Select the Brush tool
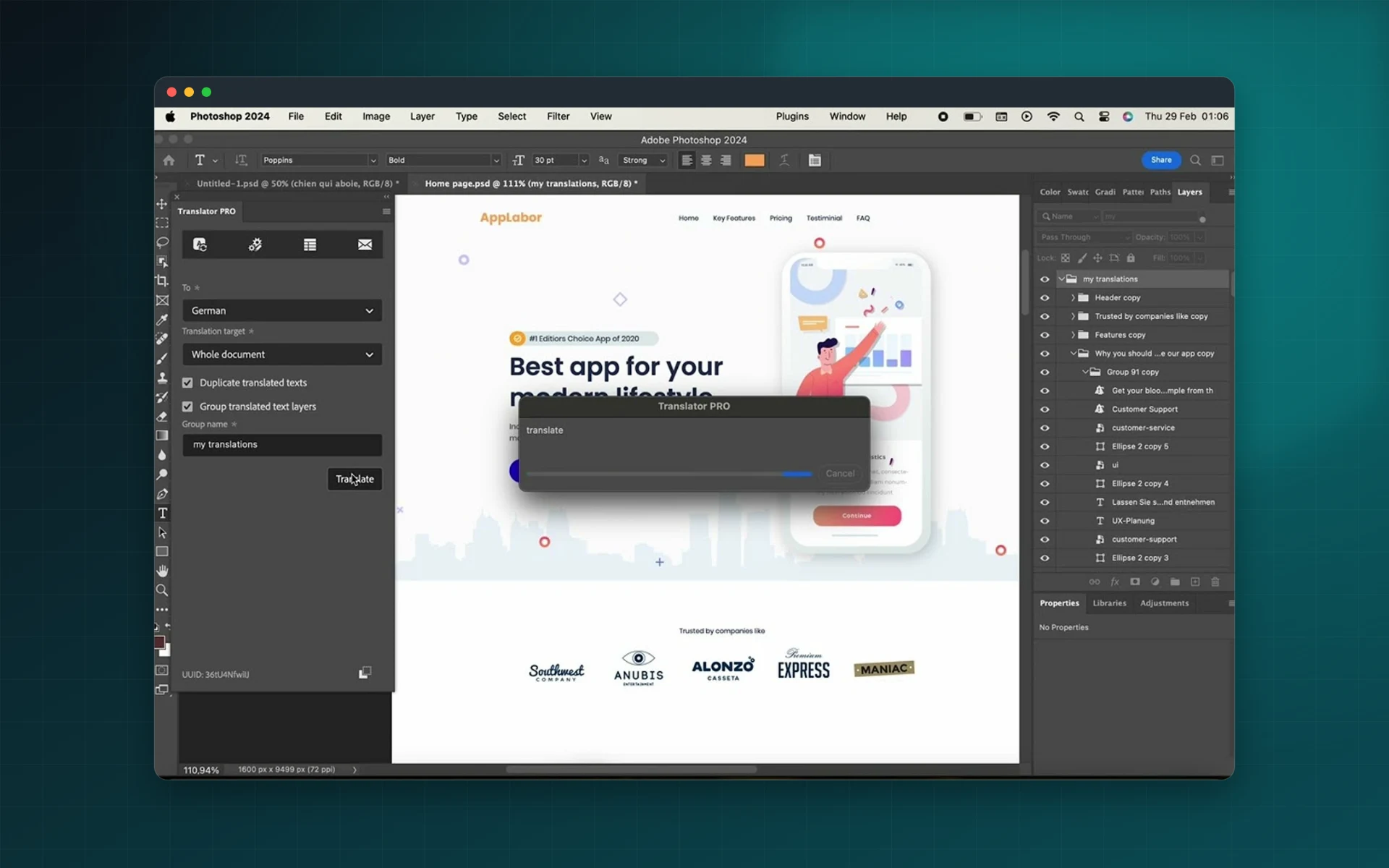The width and height of the screenshot is (1389, 868). point(162,358)
